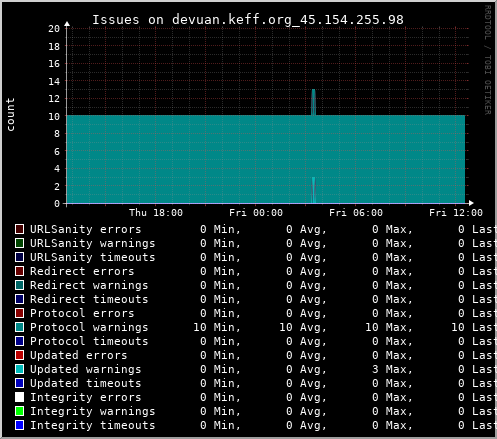Click the Updated warnings cyan swatch
This screenshot has width=497, height=439.
click(19, 369)
